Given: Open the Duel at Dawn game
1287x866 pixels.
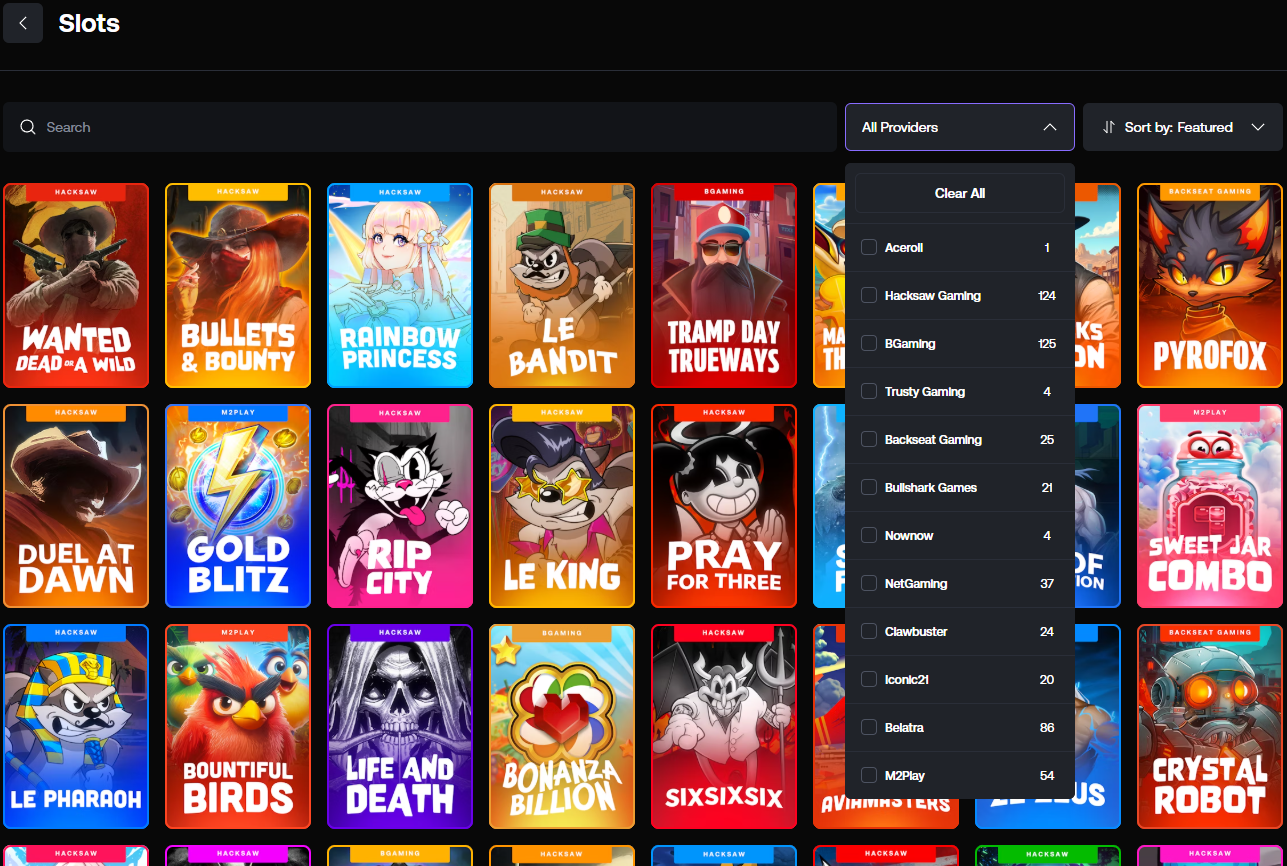Looking at the screenshot, I should coord(76,506).
